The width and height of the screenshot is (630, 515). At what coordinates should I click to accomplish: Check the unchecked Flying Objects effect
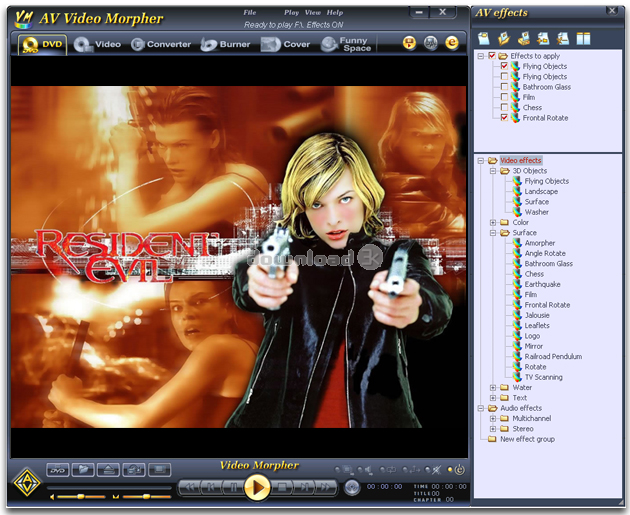(504, 76)
